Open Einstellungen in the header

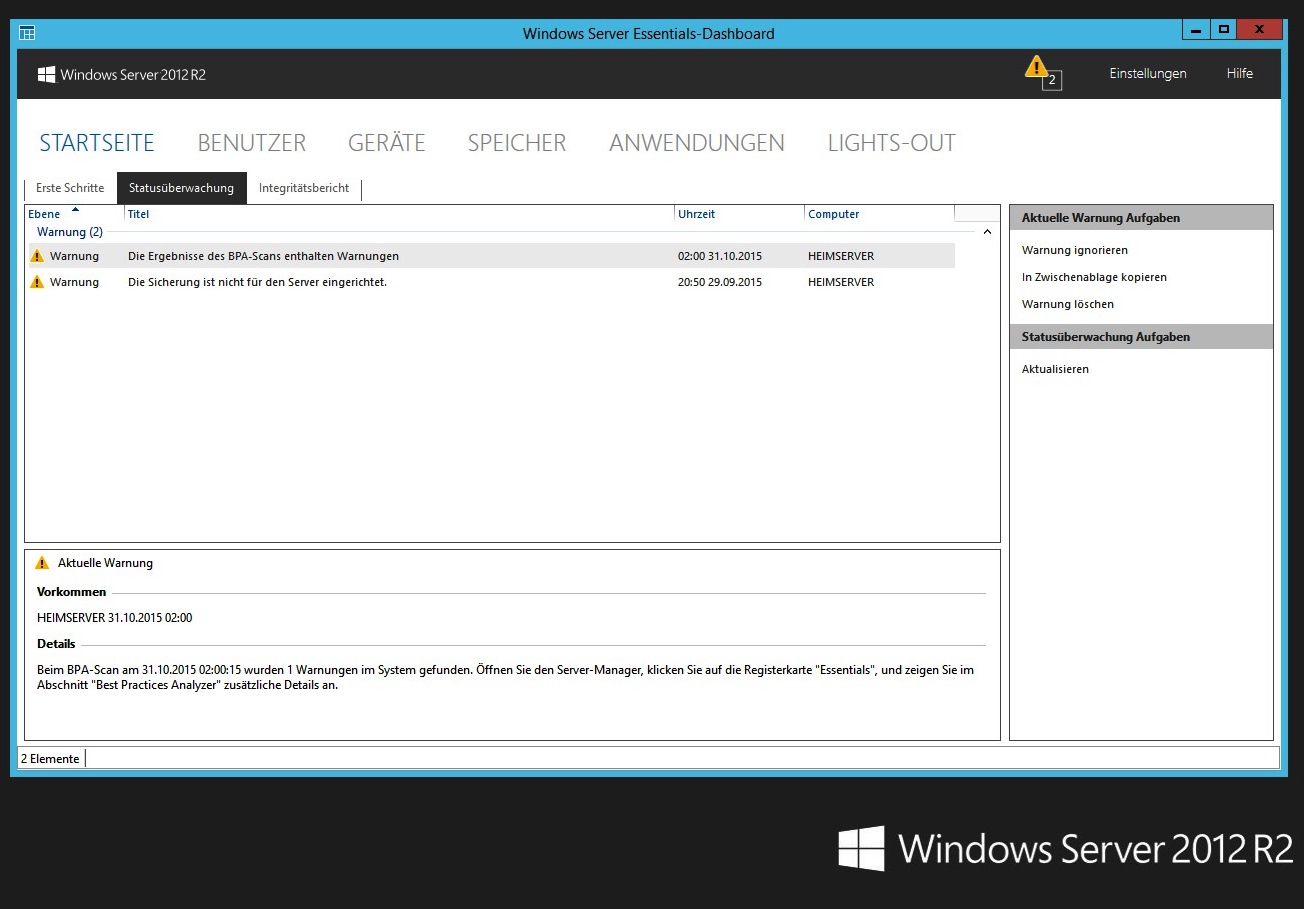click(x=1148, y=73)
